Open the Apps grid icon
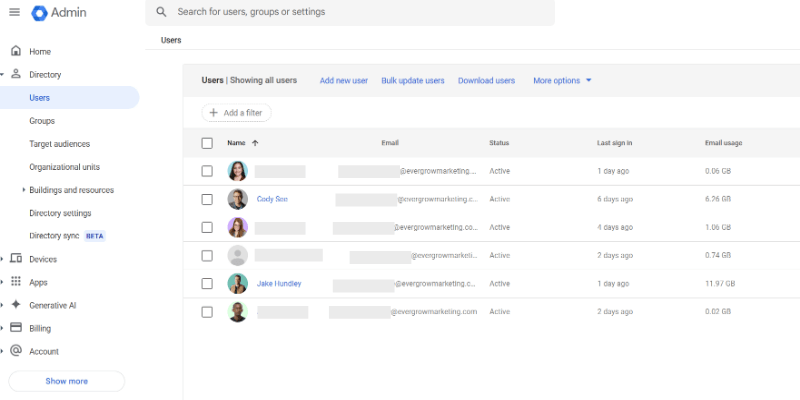This screenshot has width=800, height=400. pyautogui.click(x=16, y=282)
